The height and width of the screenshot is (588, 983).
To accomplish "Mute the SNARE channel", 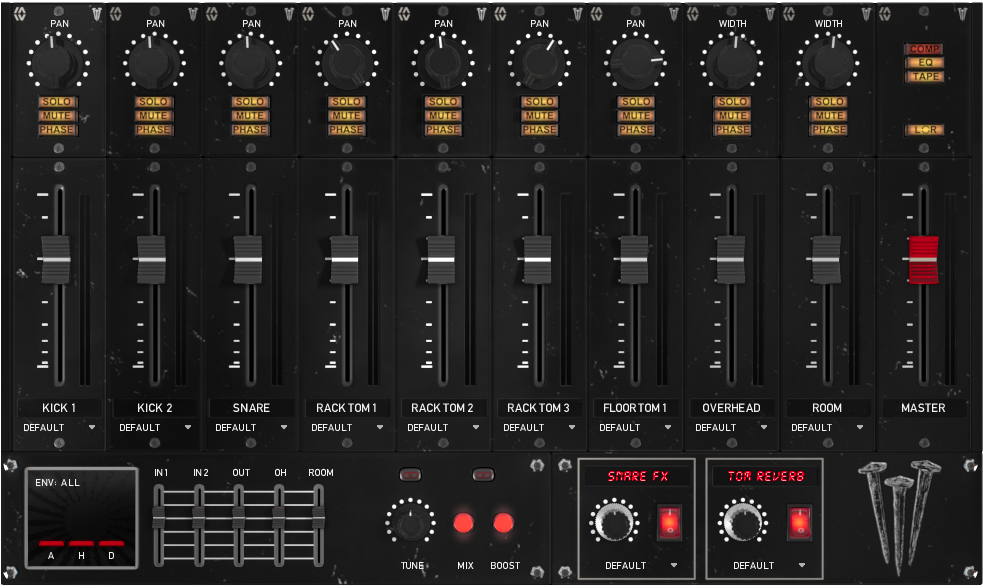I will point(250,116).
